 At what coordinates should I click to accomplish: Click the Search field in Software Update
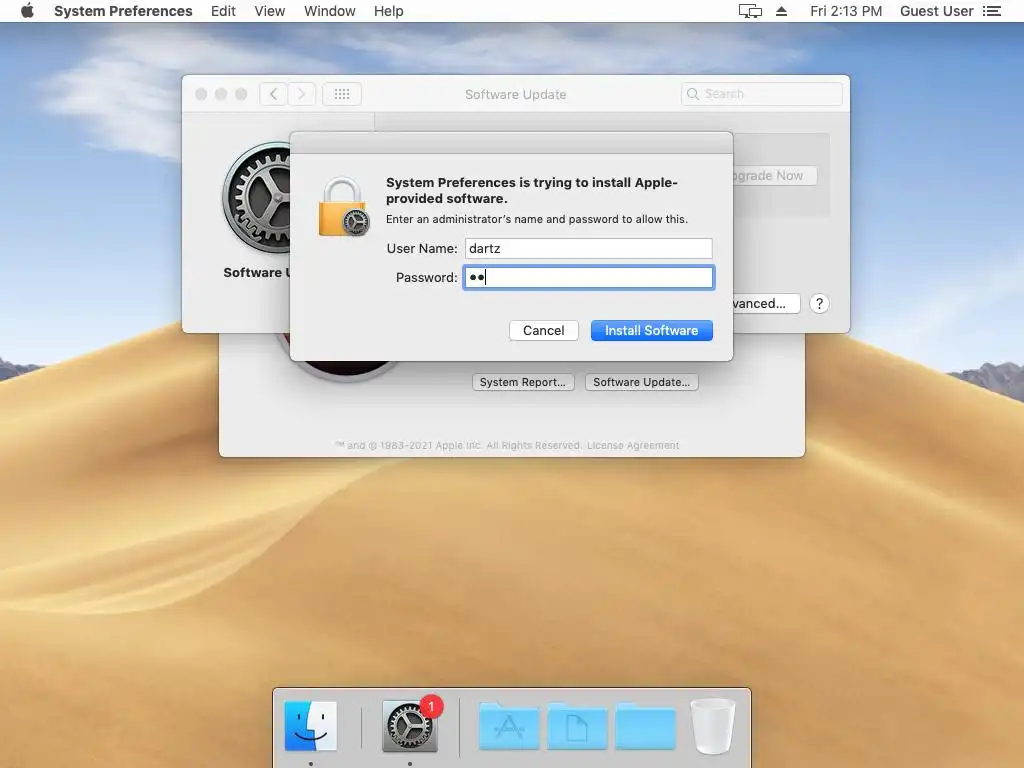(x=761, y=94)
